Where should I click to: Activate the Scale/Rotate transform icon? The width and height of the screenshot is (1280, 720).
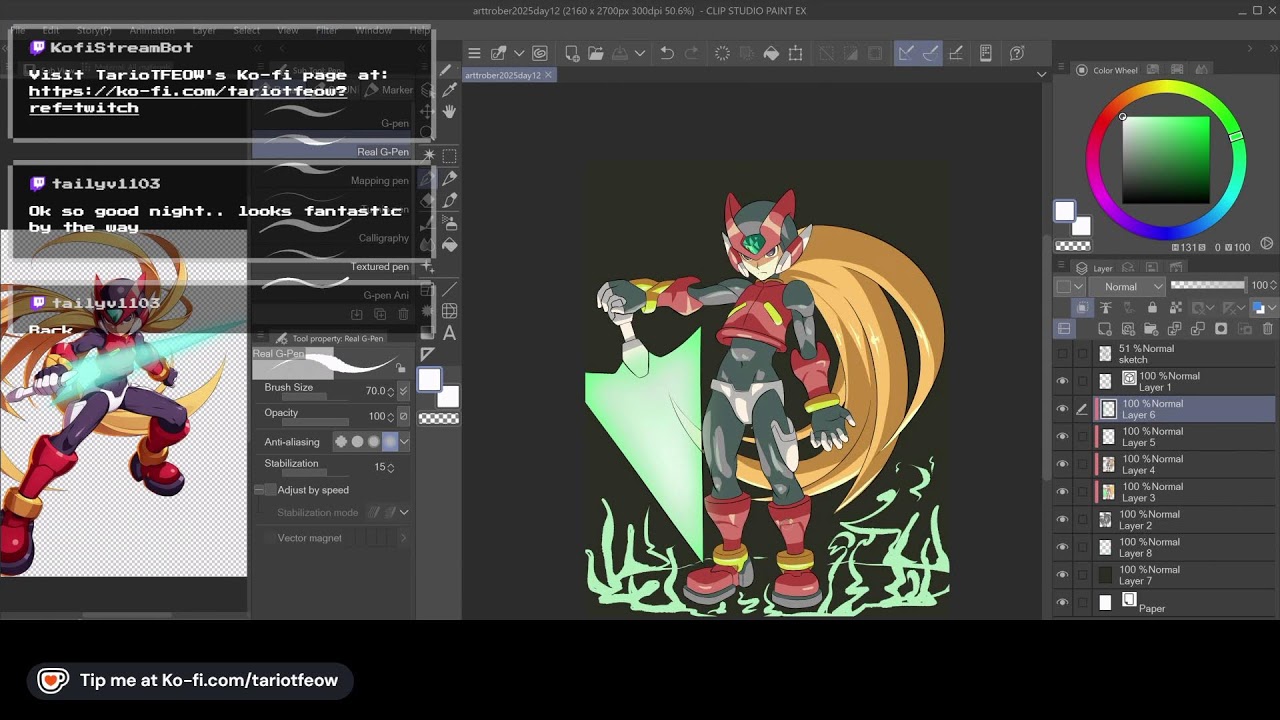click(796, 53)
